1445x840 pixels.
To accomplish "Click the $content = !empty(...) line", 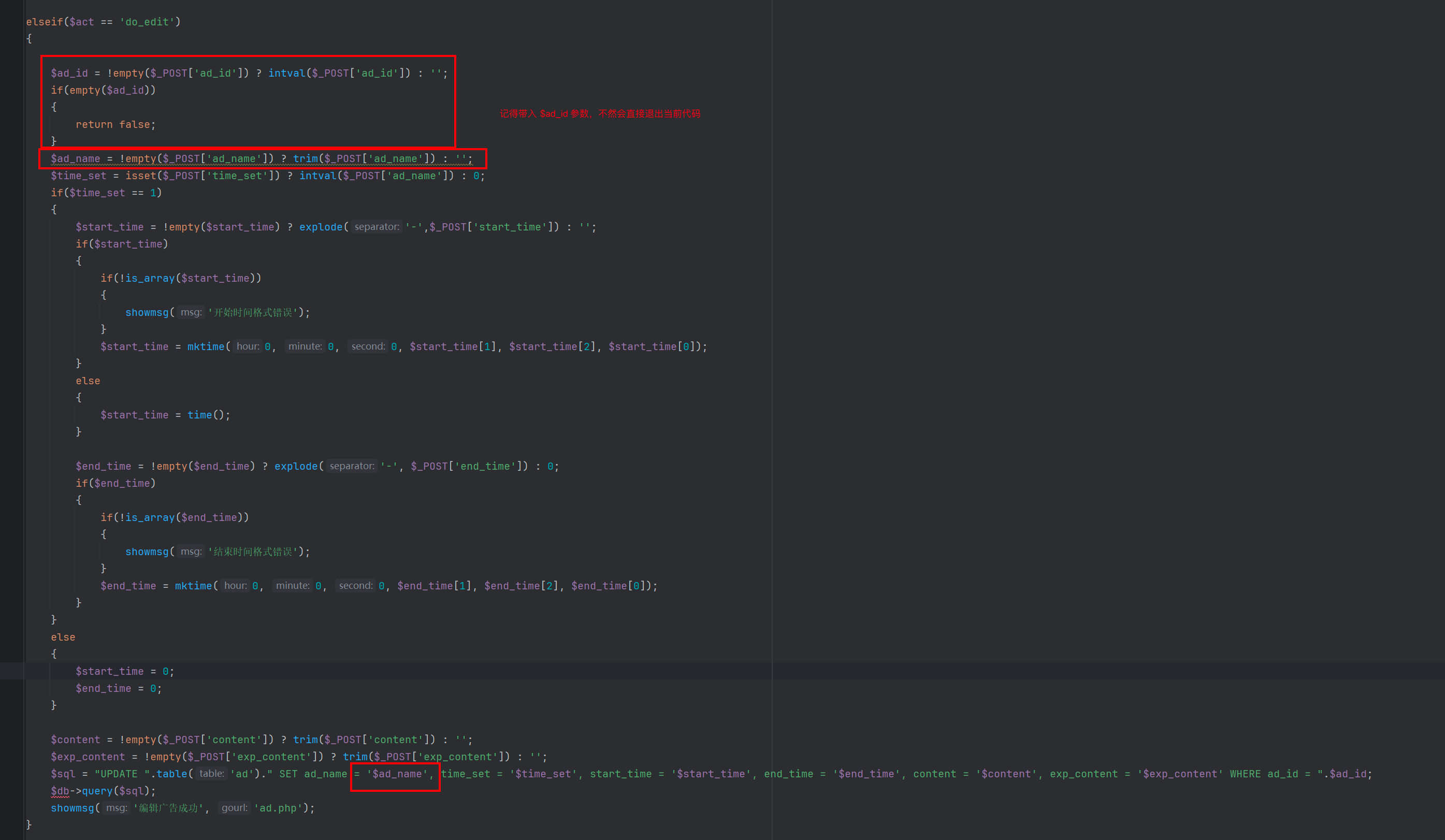I will (262, 740).
